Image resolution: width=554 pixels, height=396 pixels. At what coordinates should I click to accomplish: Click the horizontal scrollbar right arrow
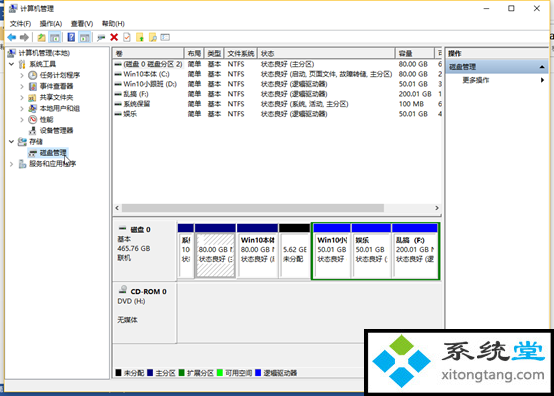(x=437, y=208)
